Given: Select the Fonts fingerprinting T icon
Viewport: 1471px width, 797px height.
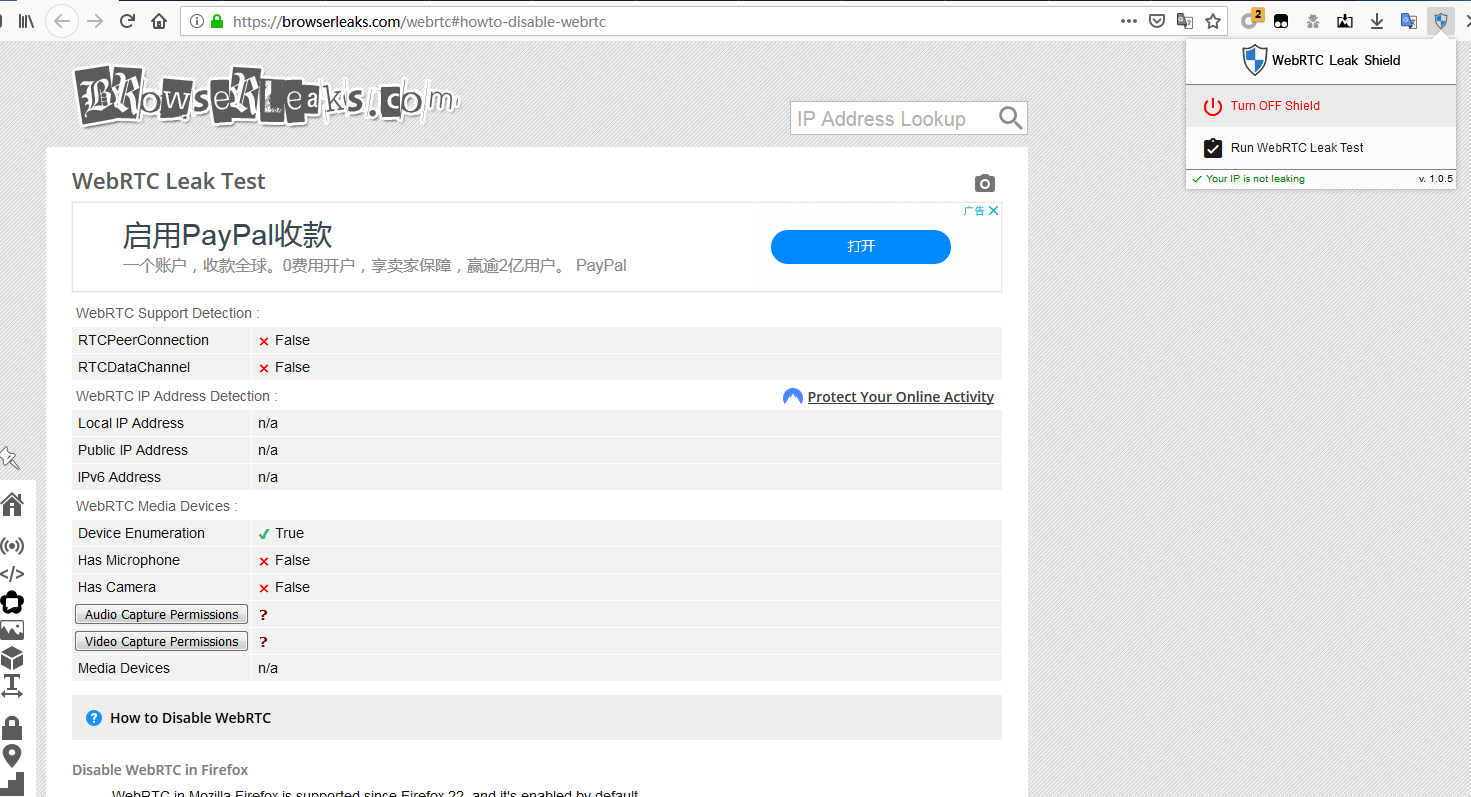Looking at the screenshot, I should click(x=14, y=685).
